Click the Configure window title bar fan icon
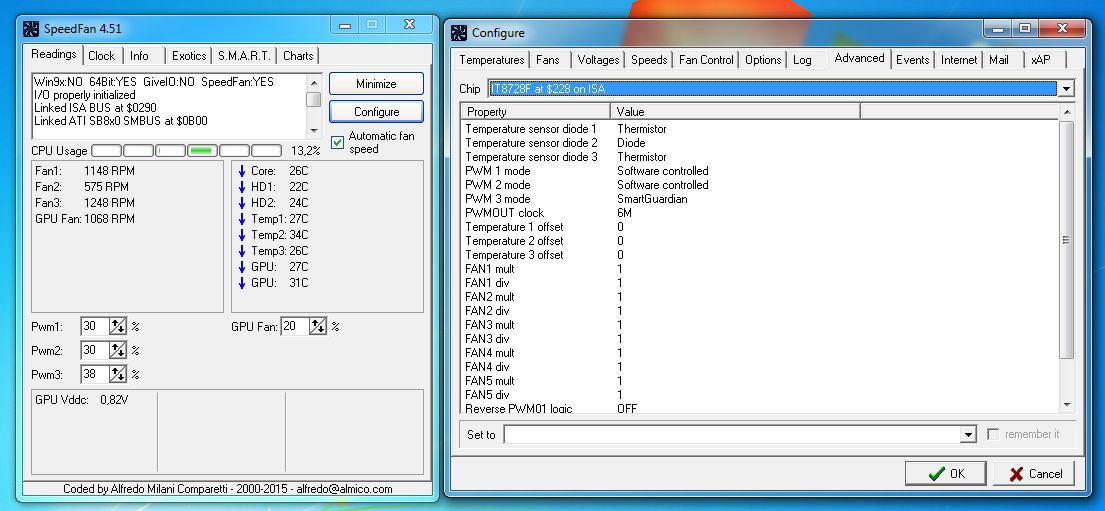 click(x=459, y=32)
